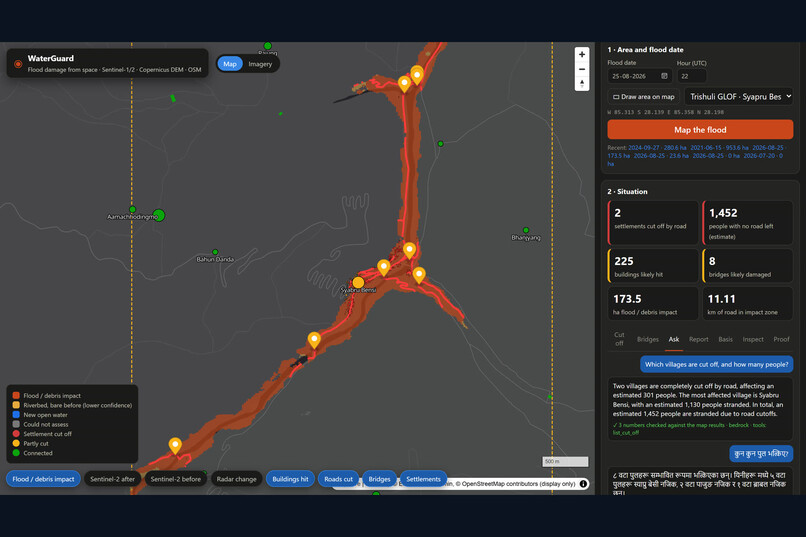Zoom out with the map minus button
This screenshot has height=537, width=806.
(x=581, y=69)
